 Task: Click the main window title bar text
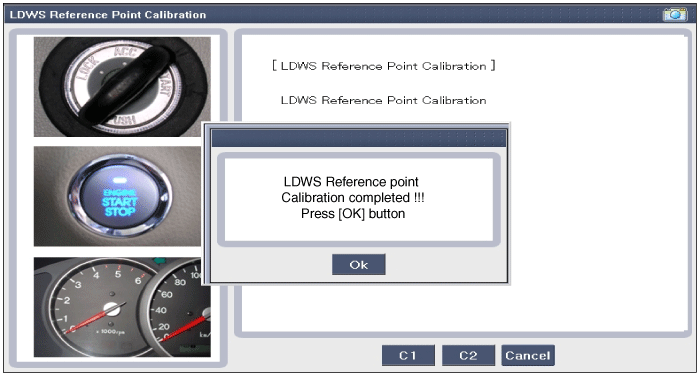pyautogui.click(x=108, y=15)
